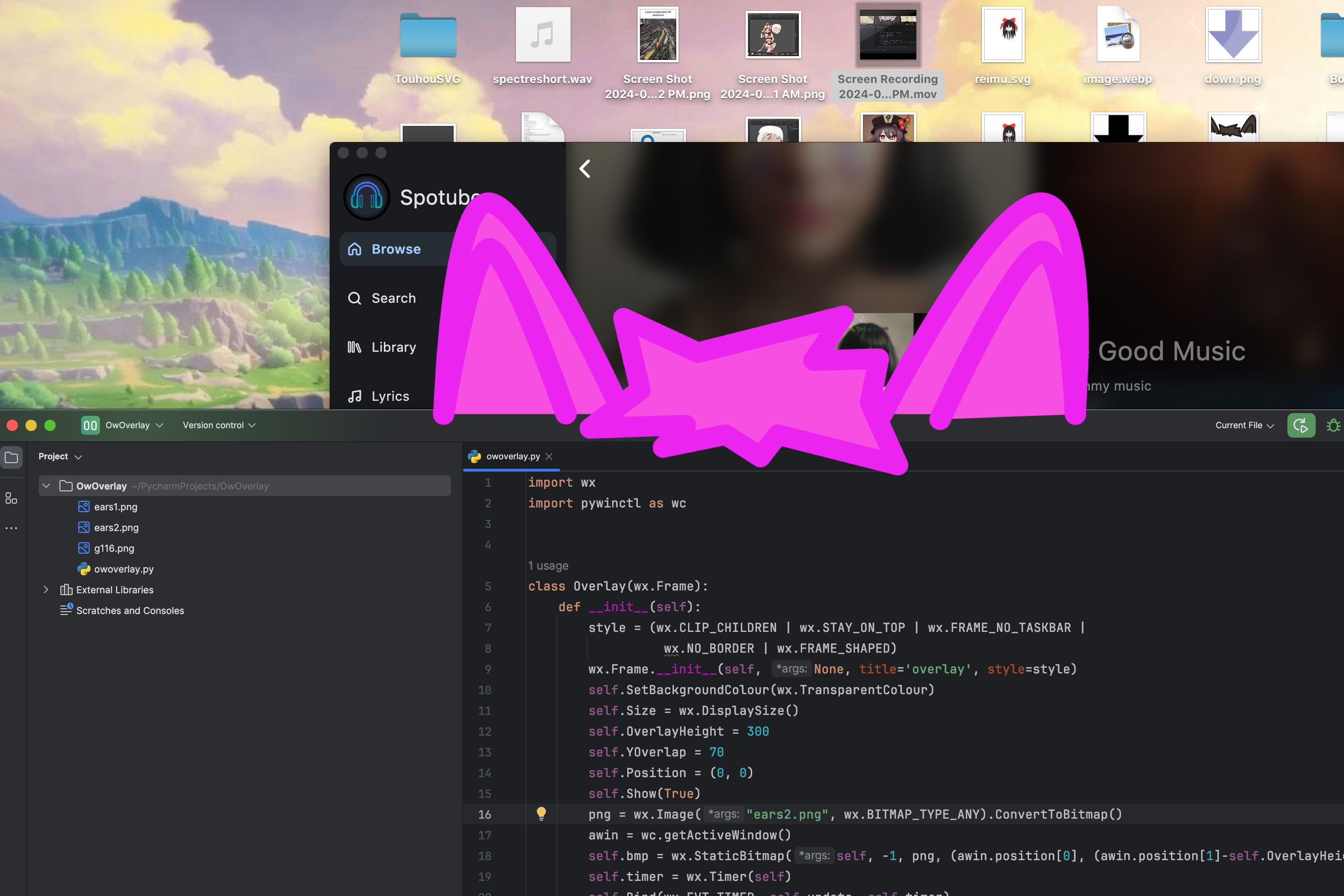The width and height of the screenshot is (1344, 896).
Task: Open the Structure tool window icon
Action: pos(11,498)
